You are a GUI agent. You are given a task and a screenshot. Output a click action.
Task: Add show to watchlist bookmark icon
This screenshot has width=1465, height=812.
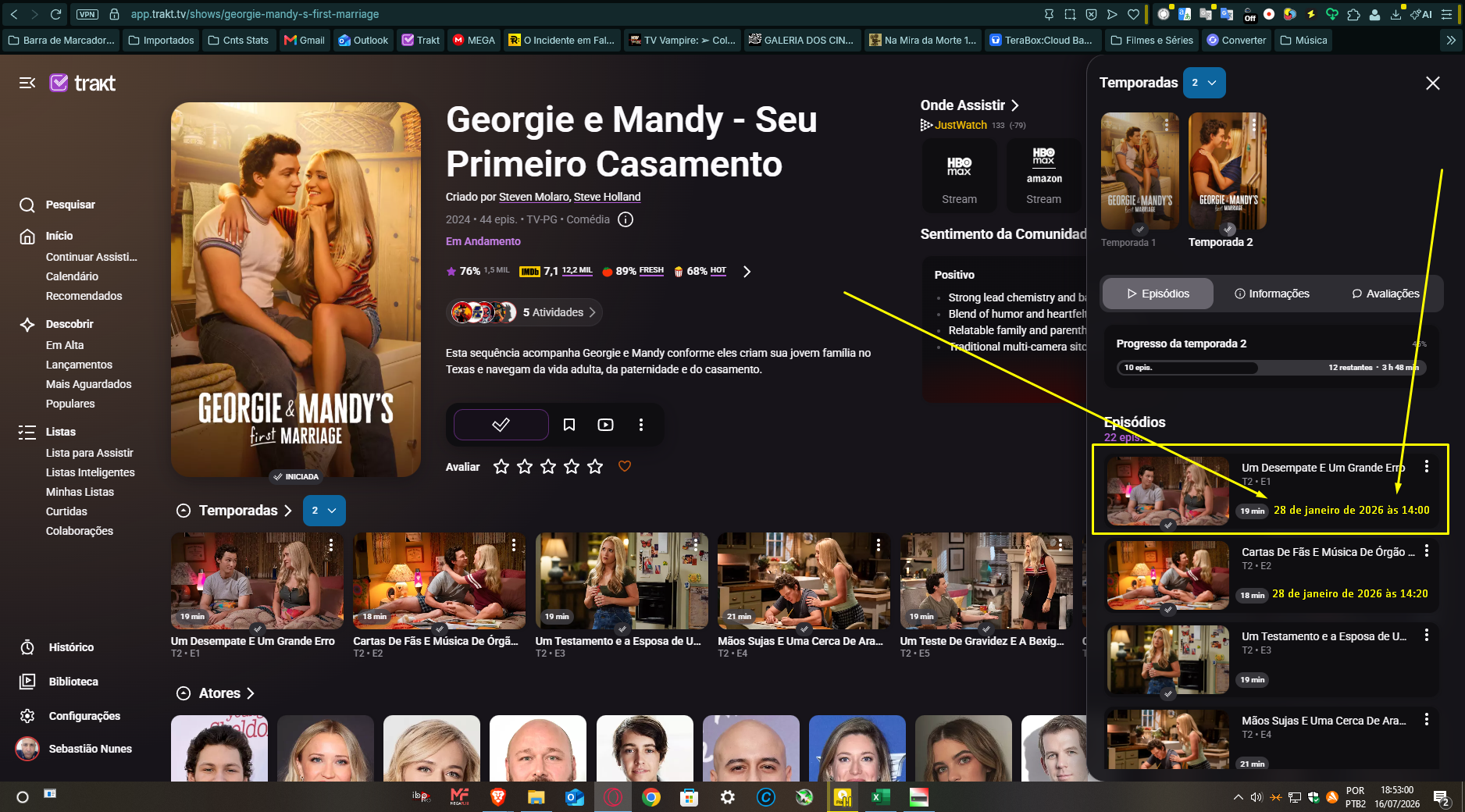(x=569, y=425)
